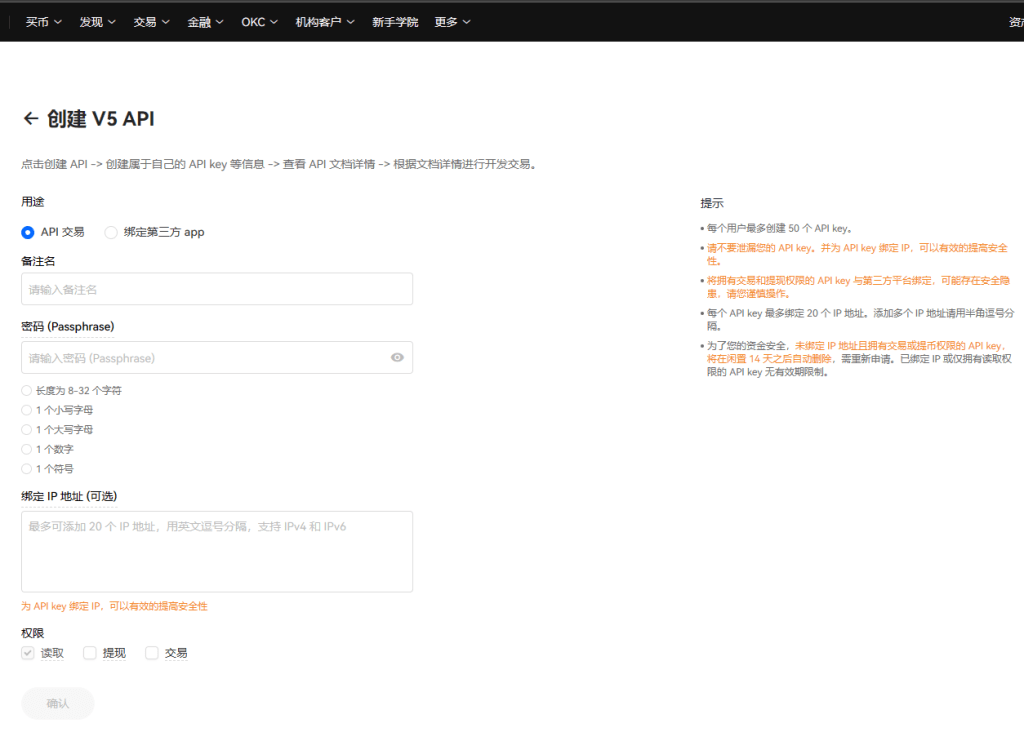Image resolution: width=1024 pixels, height=732 pixels.
Task: Open the 金融 dropdown menu
Action: 205,21
